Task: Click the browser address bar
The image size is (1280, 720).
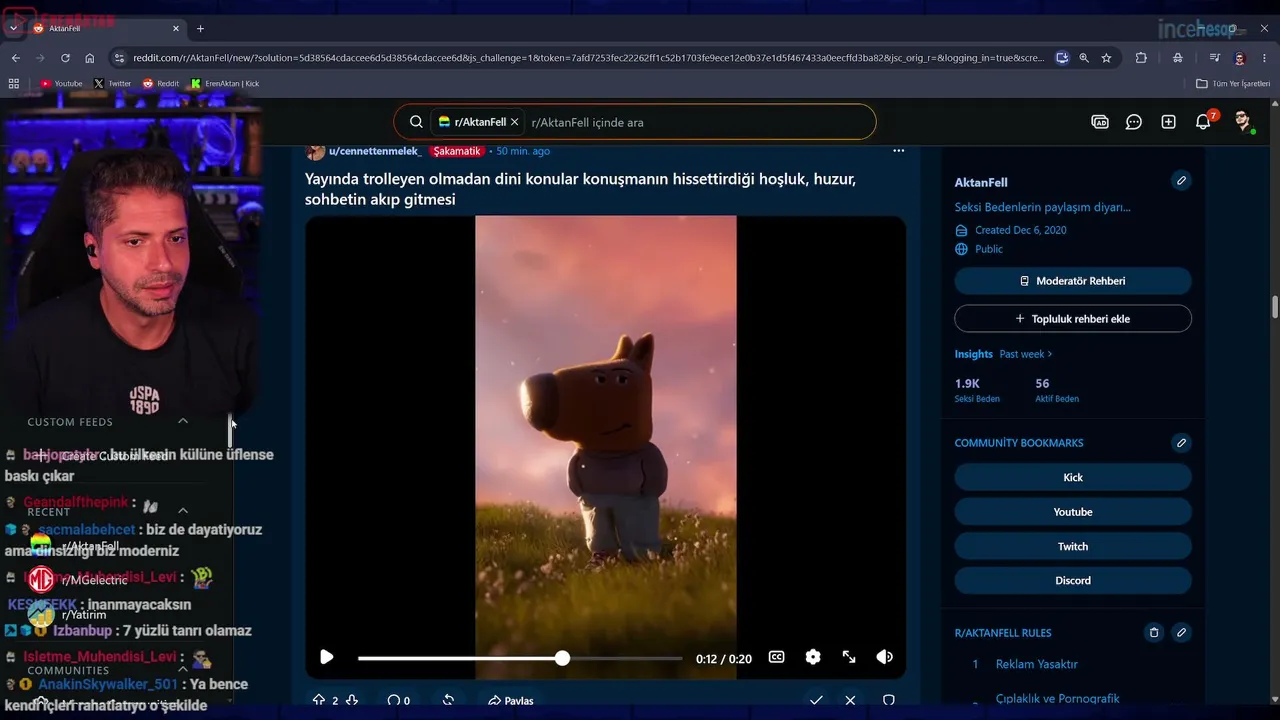Action: pos(588,58)
